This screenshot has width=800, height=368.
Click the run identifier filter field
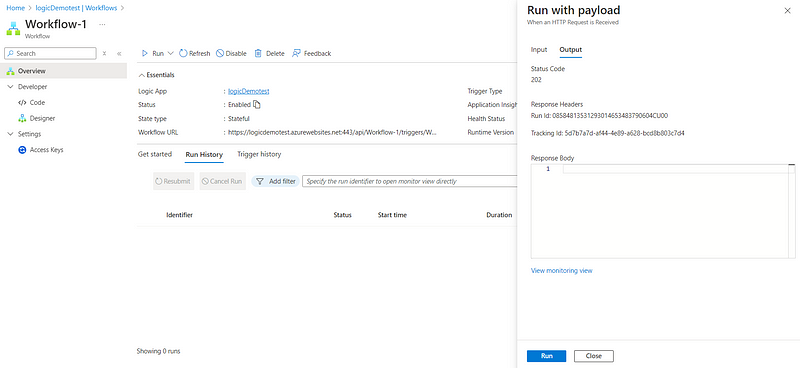pyautogui.click(x=410, y=181)
